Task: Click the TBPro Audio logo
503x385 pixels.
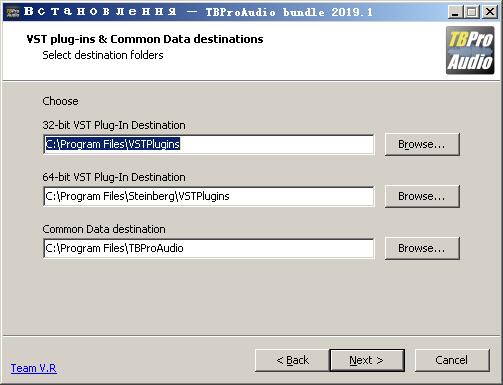Action: [470, 50]
